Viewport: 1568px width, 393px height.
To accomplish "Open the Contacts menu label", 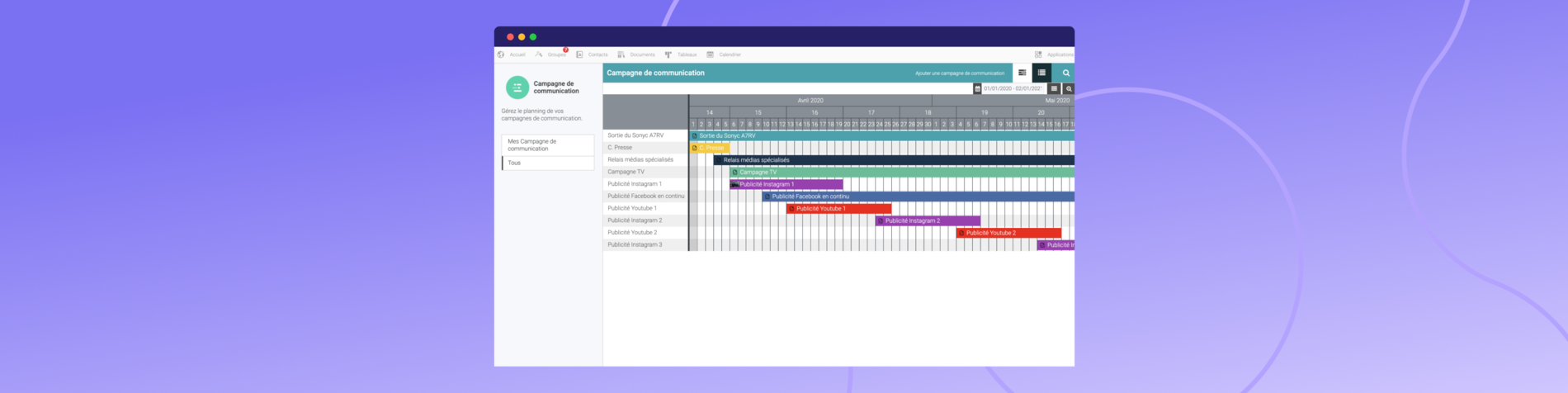I will tap(598, 54).
